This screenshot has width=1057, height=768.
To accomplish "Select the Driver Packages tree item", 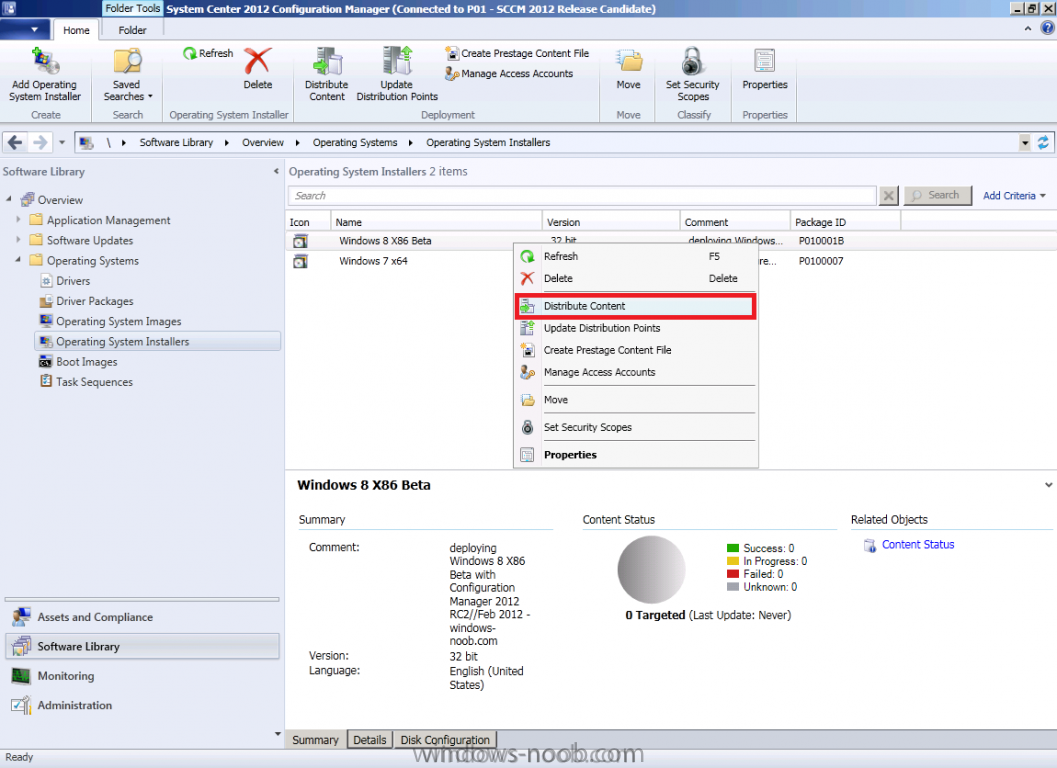I will pyautogui.click(x=94, y=301).
